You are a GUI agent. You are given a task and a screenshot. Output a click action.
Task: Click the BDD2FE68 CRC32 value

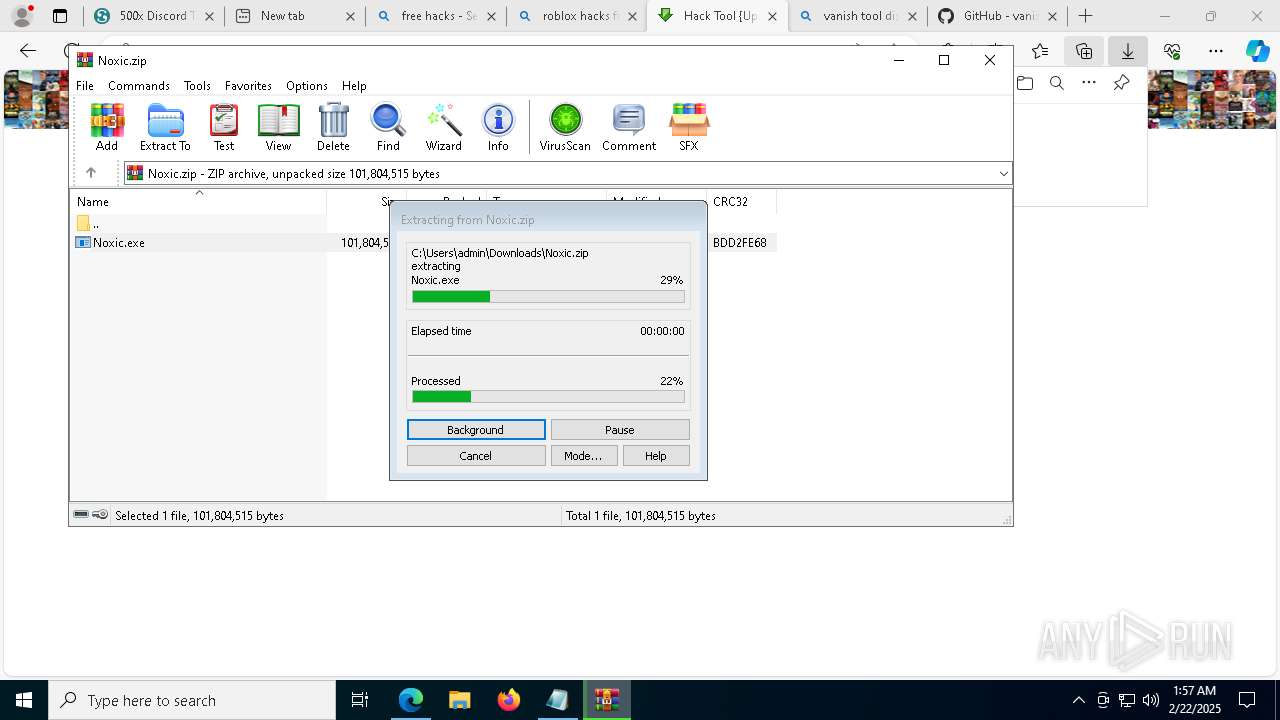click(x=740, y=243)
